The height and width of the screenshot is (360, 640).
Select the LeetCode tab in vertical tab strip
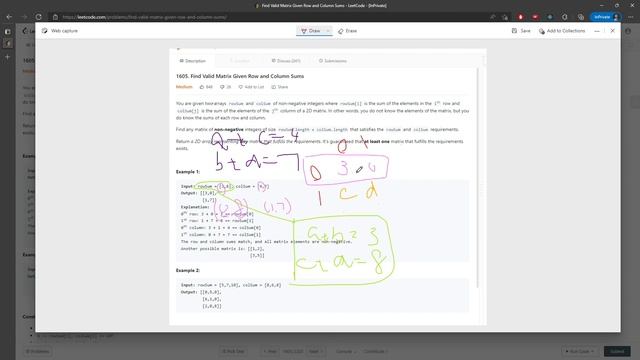pyautogui.click(x=7, y=44)
